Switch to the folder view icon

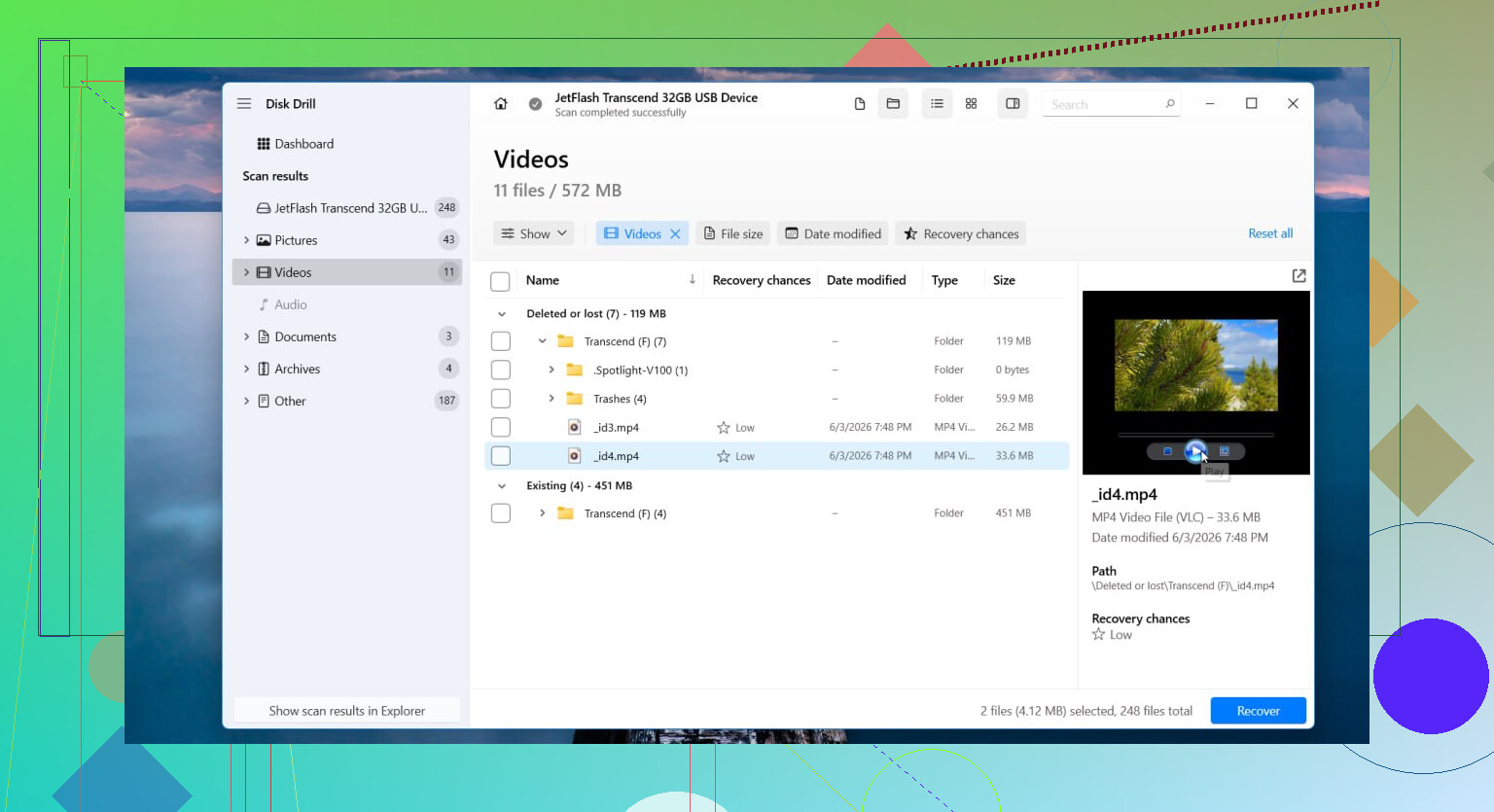[x=893, y=104]
